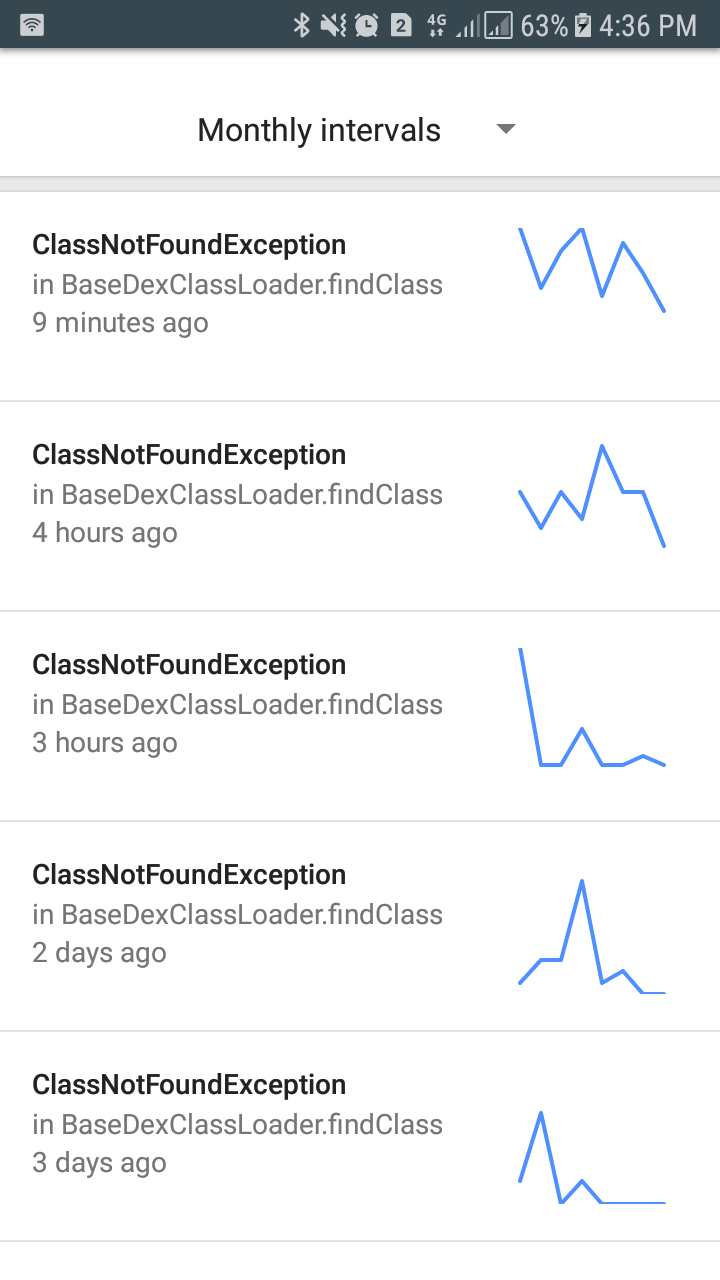The height and width of the screenshot is (1280, 720).
Task: Tap the battery icon in status bar
Action: 583,25
